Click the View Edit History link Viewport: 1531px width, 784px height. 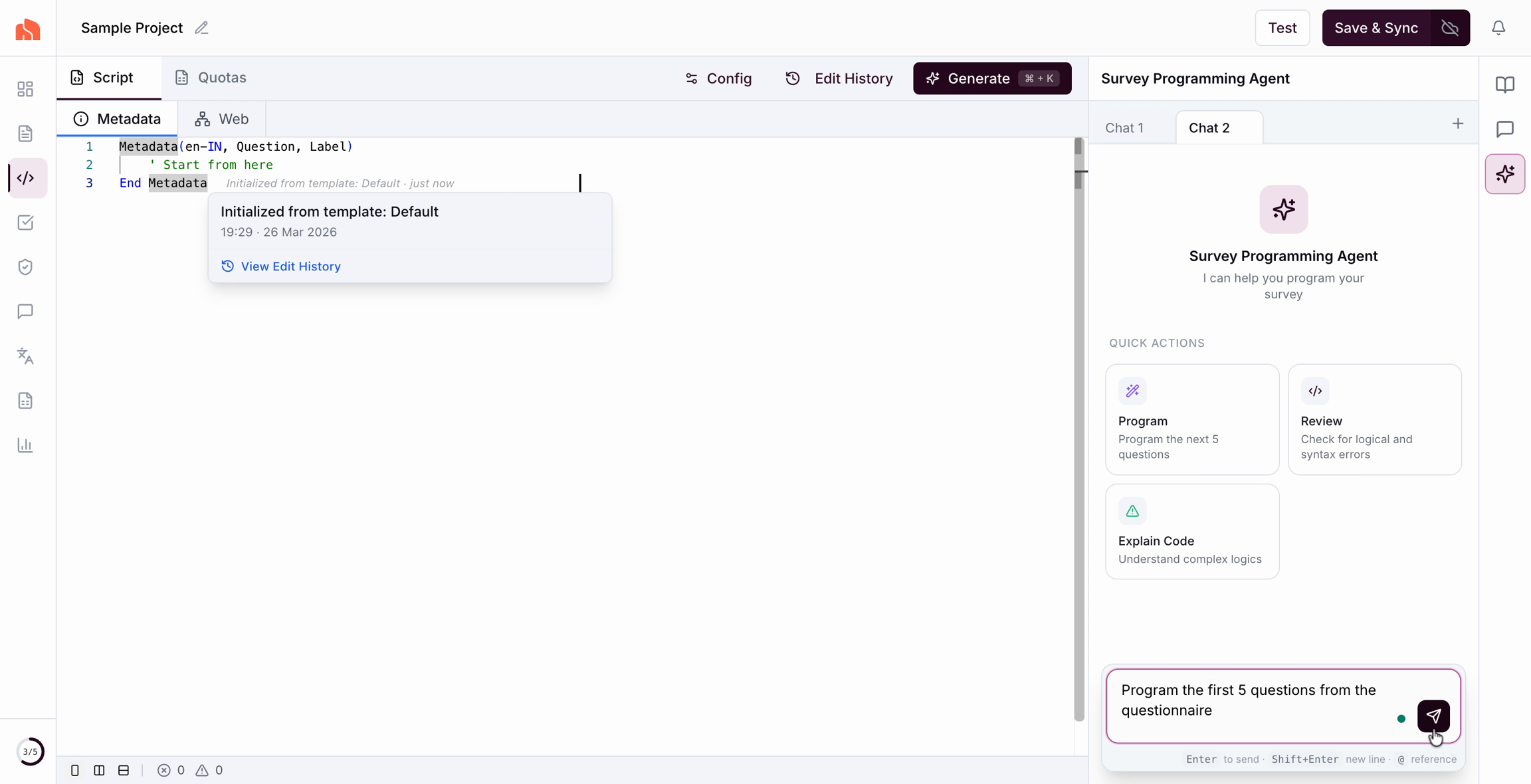click(290, 266)
